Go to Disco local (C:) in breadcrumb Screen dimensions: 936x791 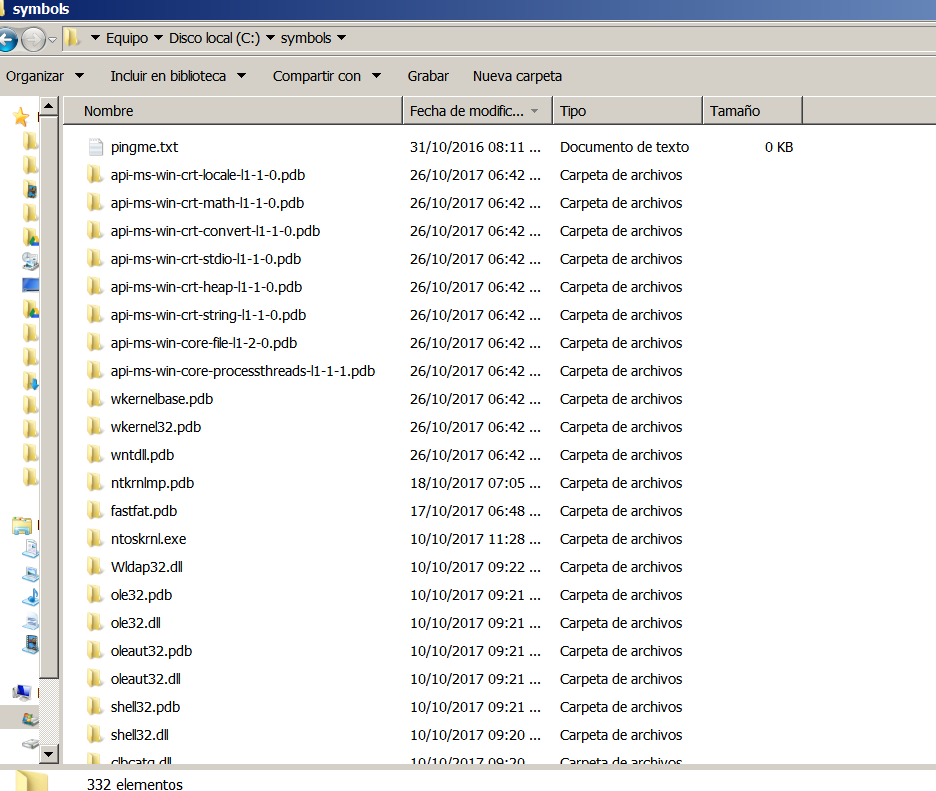point(214,39)
